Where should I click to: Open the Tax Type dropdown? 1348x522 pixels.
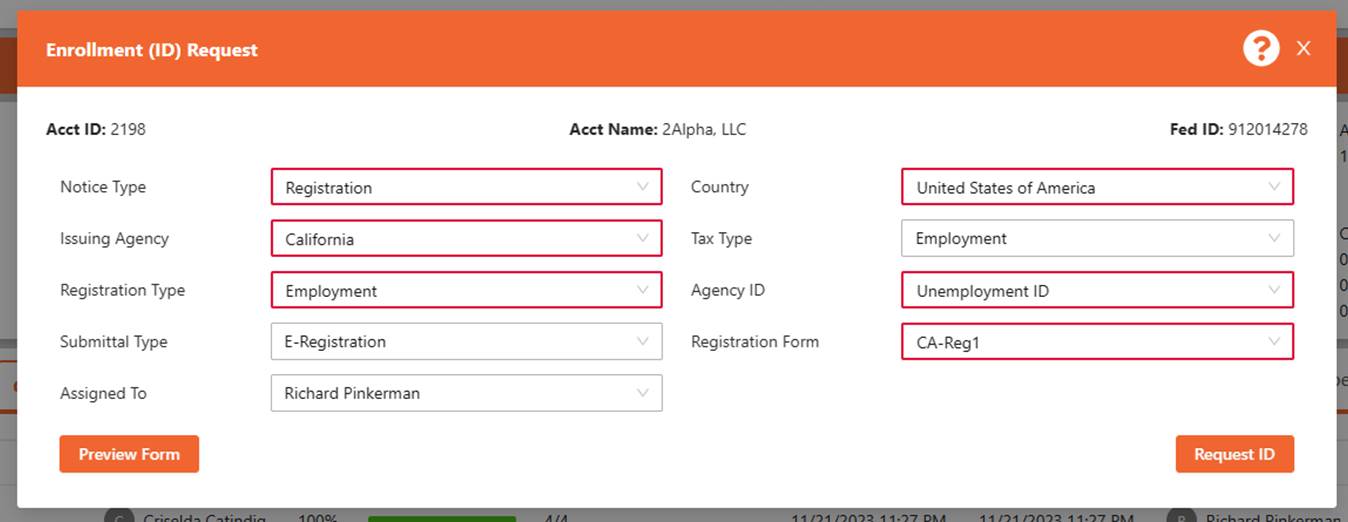[x=1097, y=239]
